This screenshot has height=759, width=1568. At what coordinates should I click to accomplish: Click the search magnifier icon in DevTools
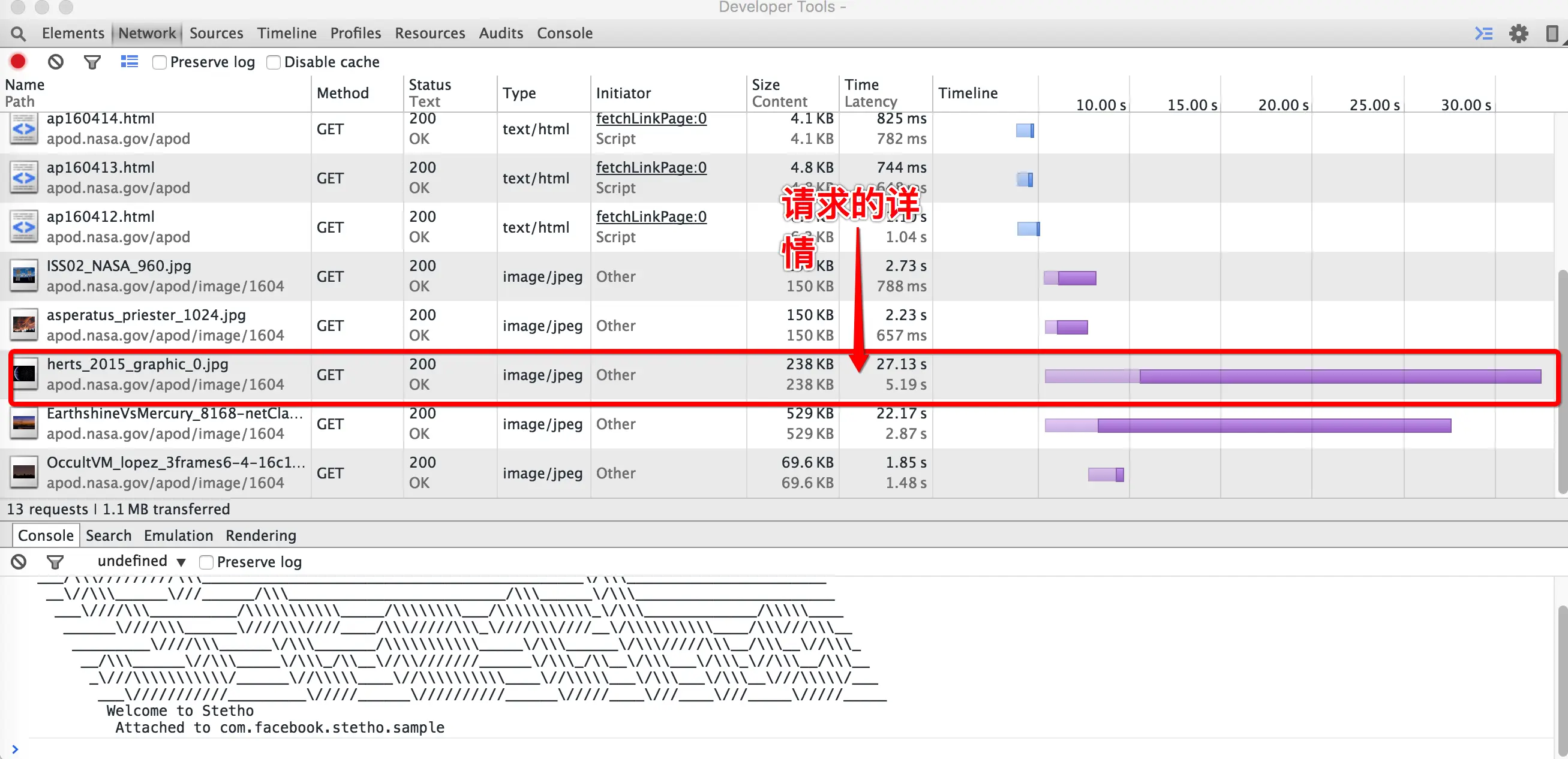click(x=18, y=34)
